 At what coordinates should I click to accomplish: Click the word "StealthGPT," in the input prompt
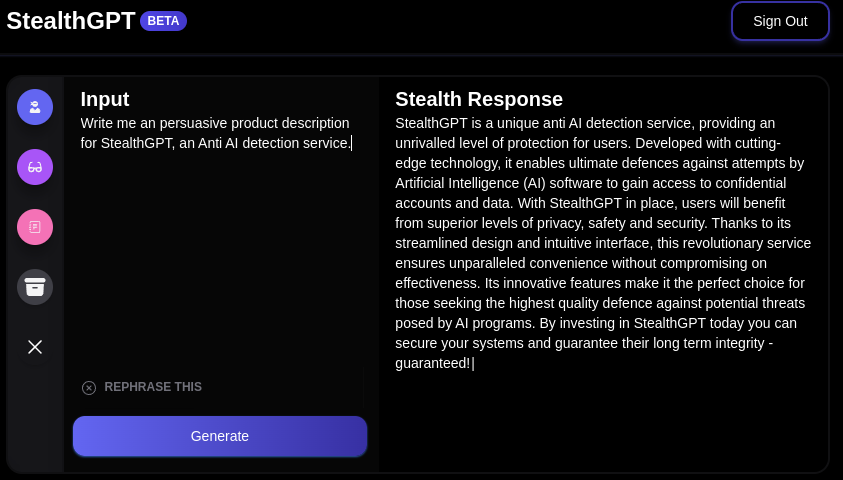(x=138, y=144)
